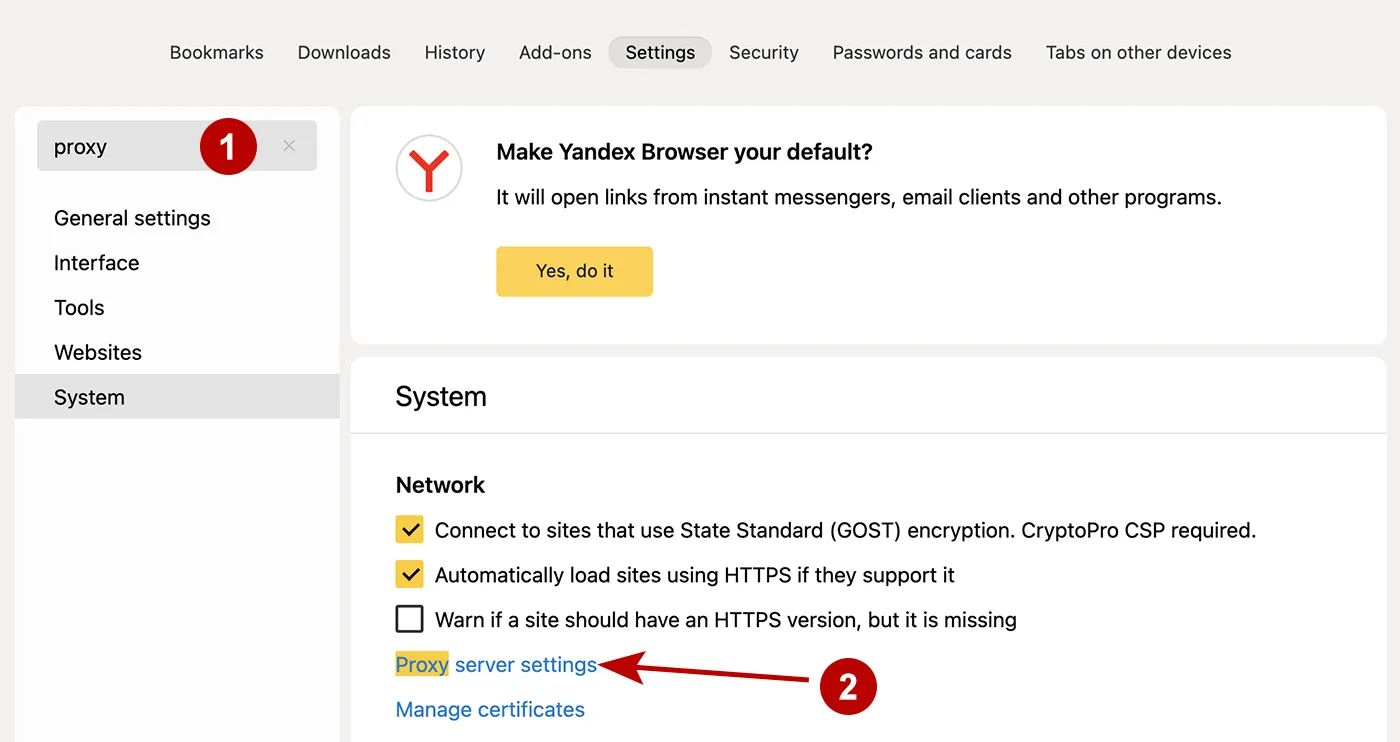Open the Interface section

point(96,263)
